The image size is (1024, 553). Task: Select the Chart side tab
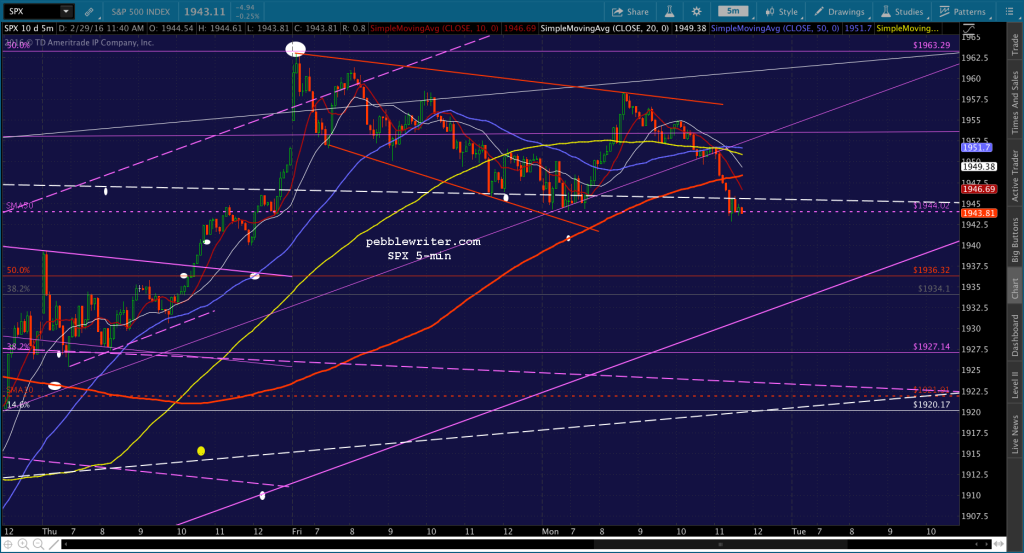(x=1015, y=288)
